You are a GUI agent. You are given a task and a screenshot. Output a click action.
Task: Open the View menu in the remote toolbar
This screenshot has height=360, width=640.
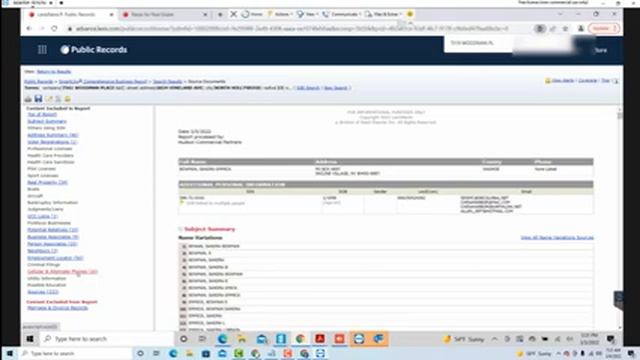308,14
